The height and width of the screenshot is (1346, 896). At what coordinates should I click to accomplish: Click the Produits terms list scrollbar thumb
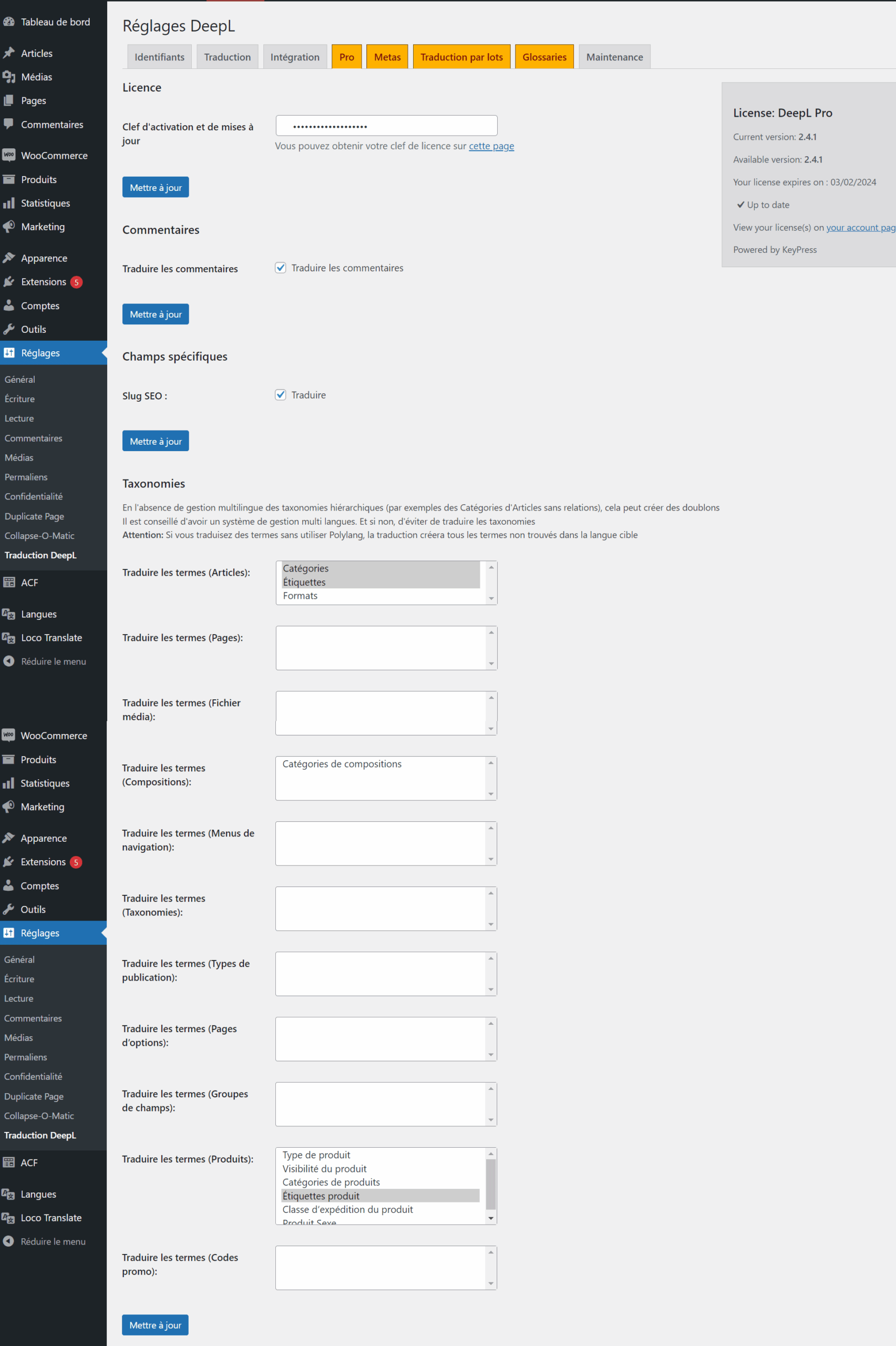pos(491,1183)
